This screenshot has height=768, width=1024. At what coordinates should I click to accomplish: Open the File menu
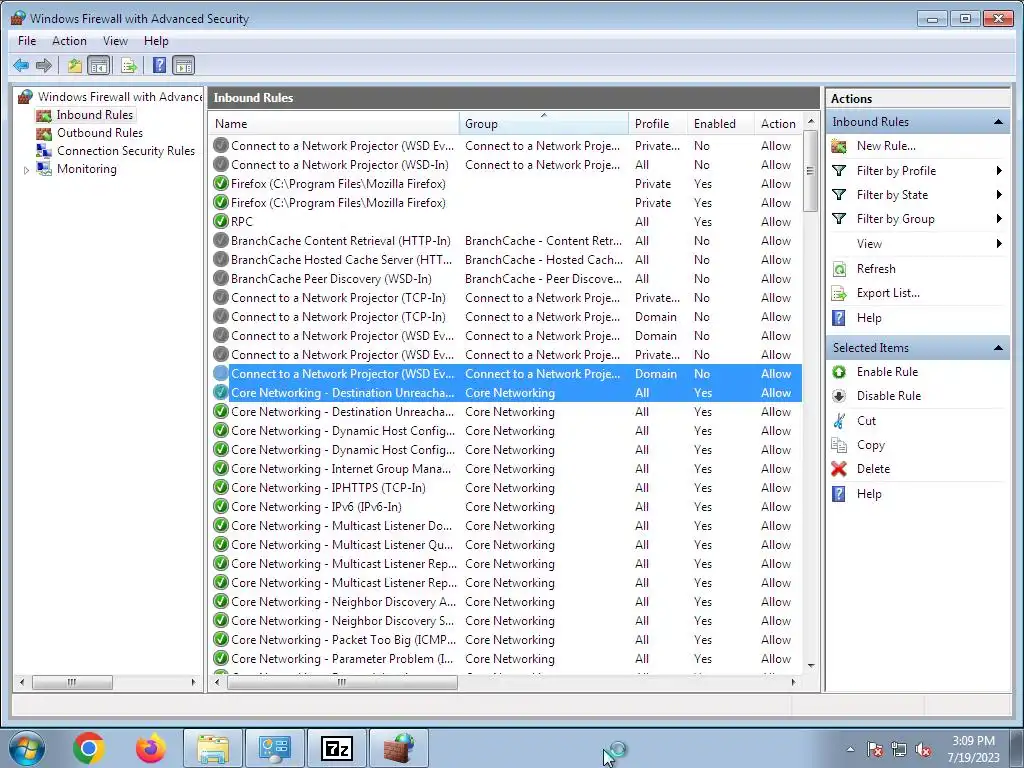pos(27,41)
